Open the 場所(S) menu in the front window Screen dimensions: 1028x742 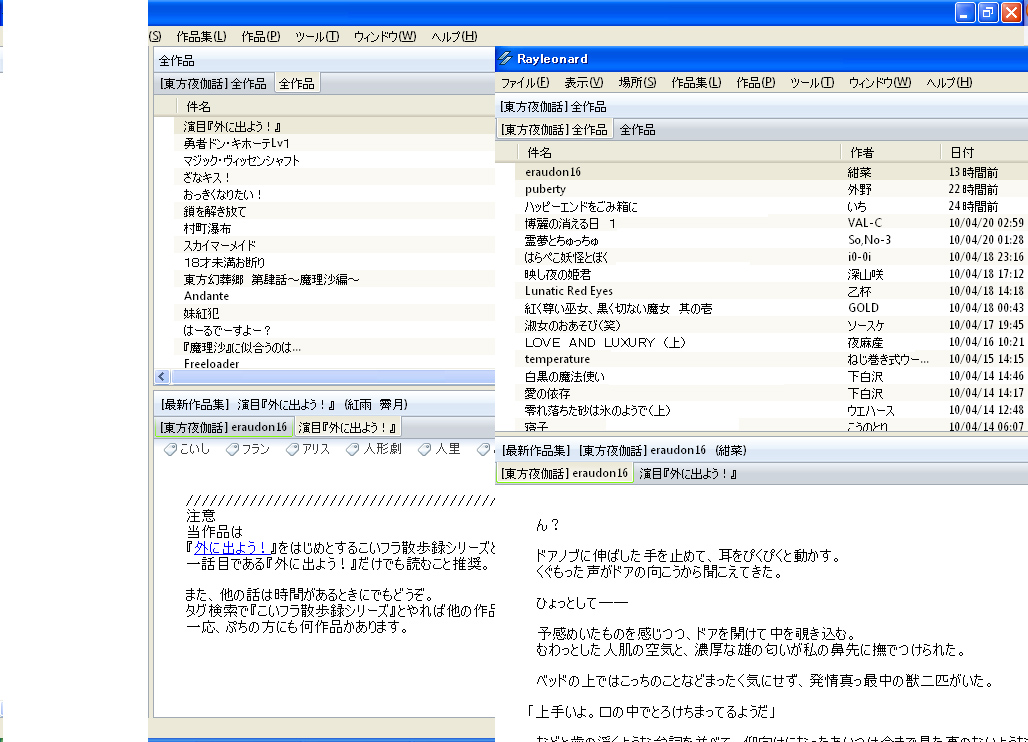[x=637, y=83]
